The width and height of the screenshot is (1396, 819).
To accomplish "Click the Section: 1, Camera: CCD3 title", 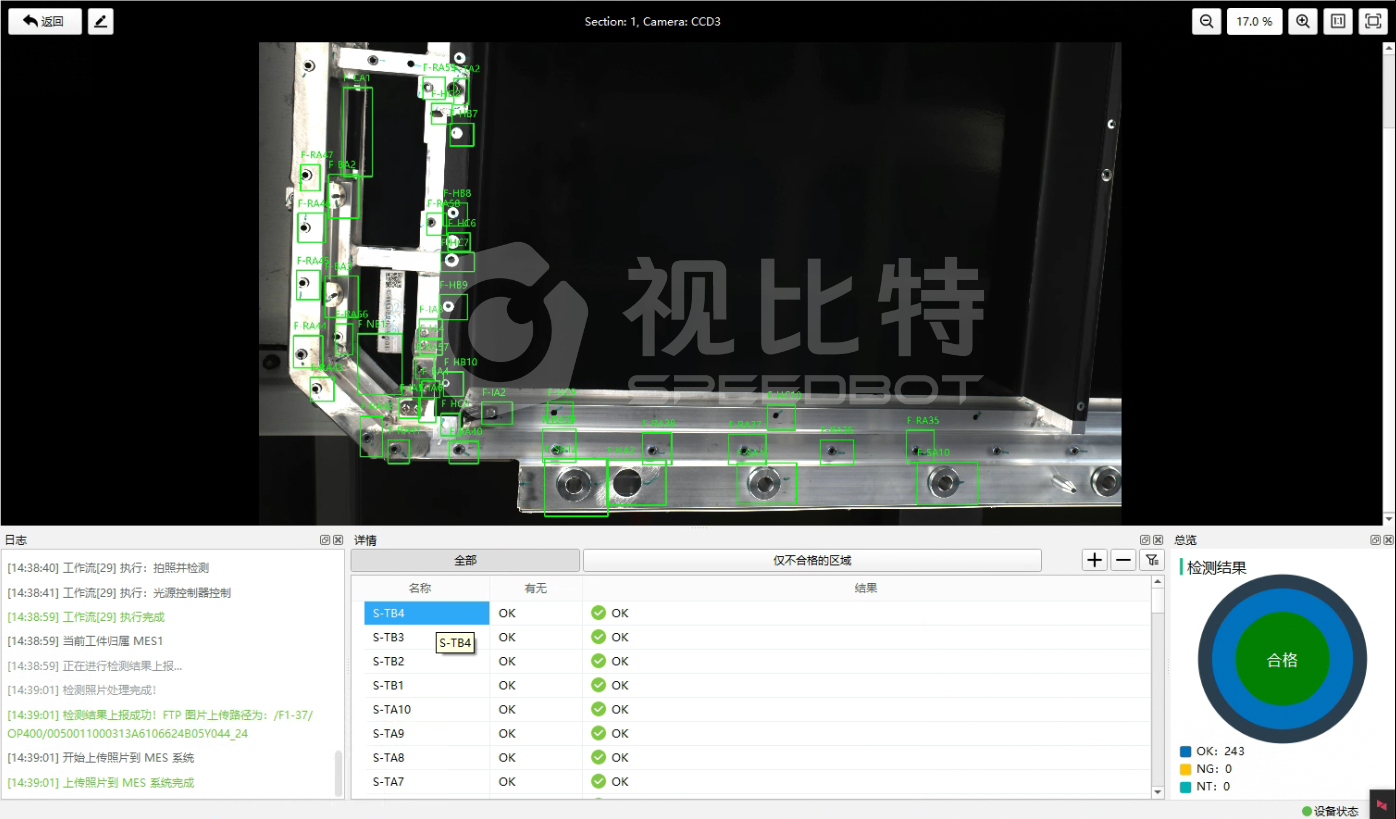I will click(653, 21).
